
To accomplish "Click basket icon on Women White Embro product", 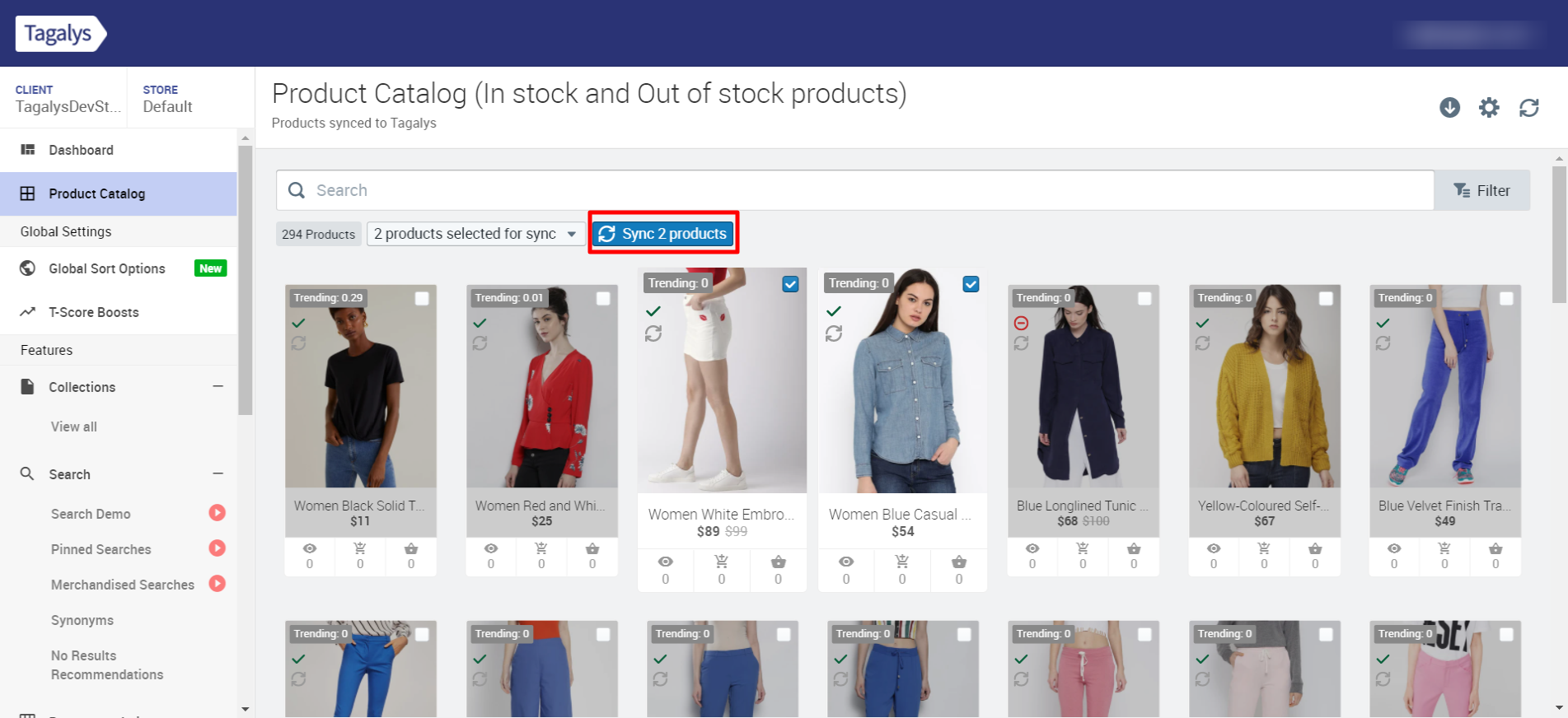I will pos(778,562).
